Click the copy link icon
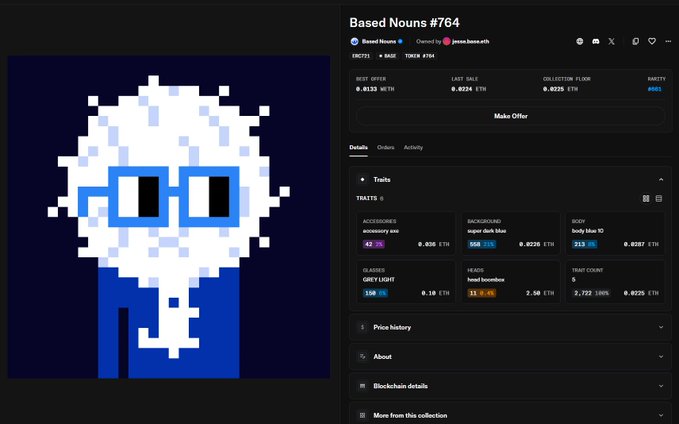Viewport: 679px width, 424px height. tap(635, 42)
